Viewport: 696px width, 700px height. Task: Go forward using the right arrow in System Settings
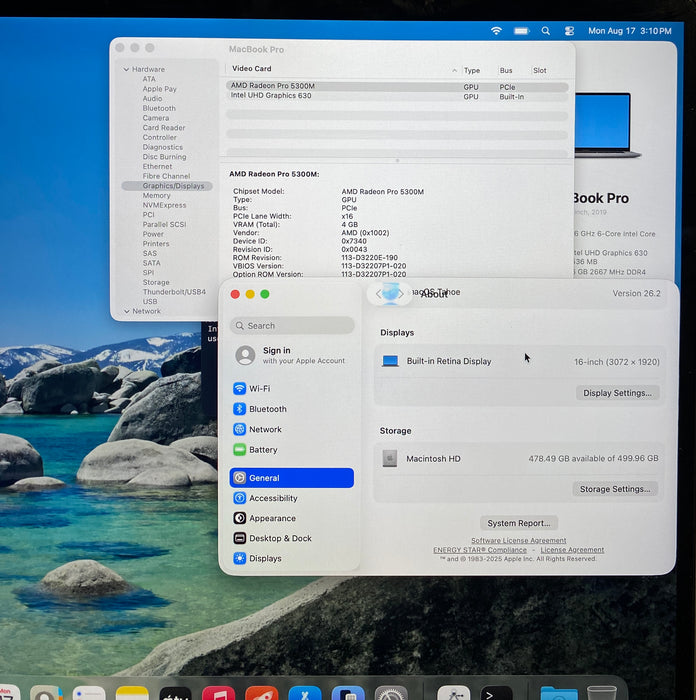401,294
